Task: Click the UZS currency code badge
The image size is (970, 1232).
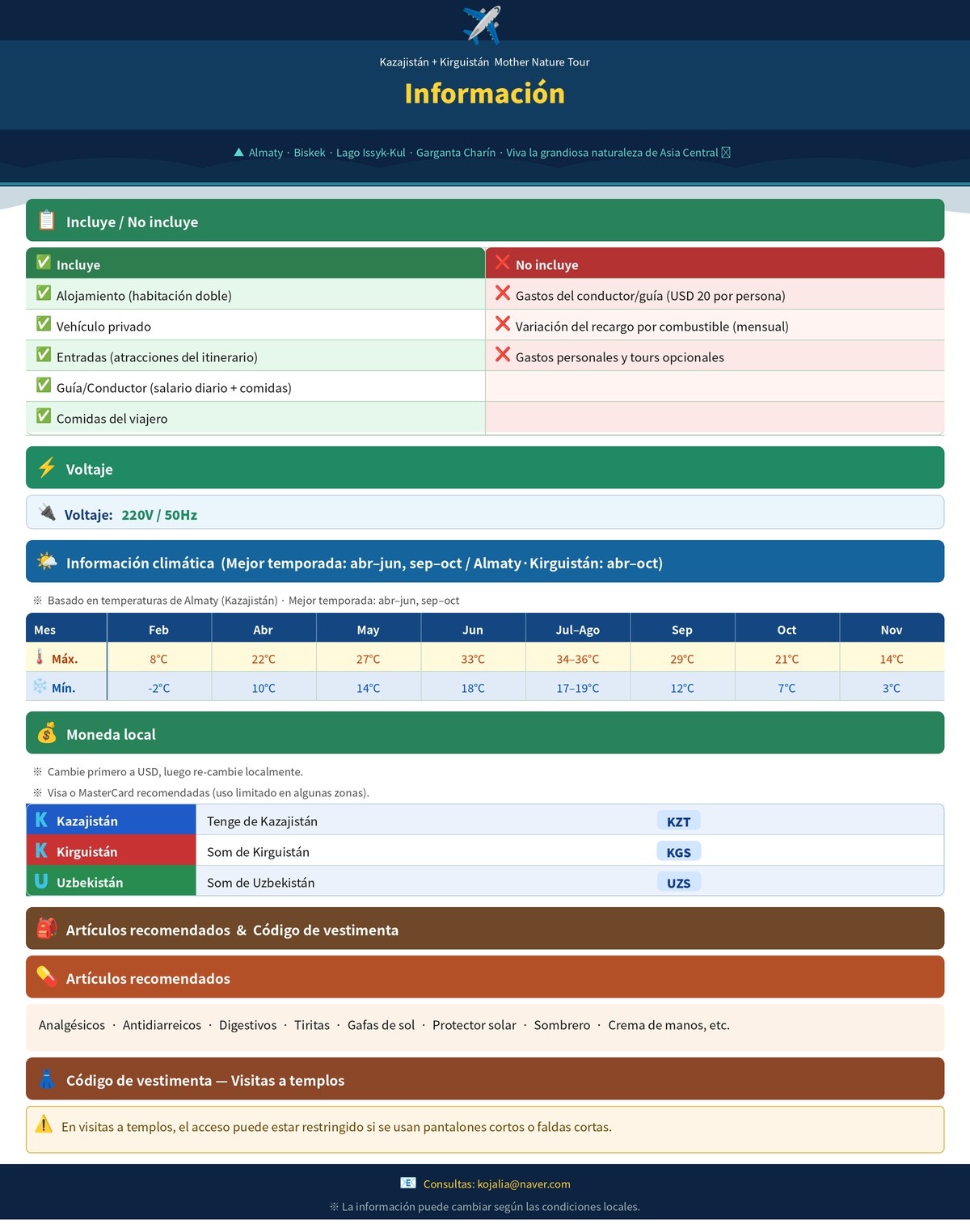Action: [679, 883]
